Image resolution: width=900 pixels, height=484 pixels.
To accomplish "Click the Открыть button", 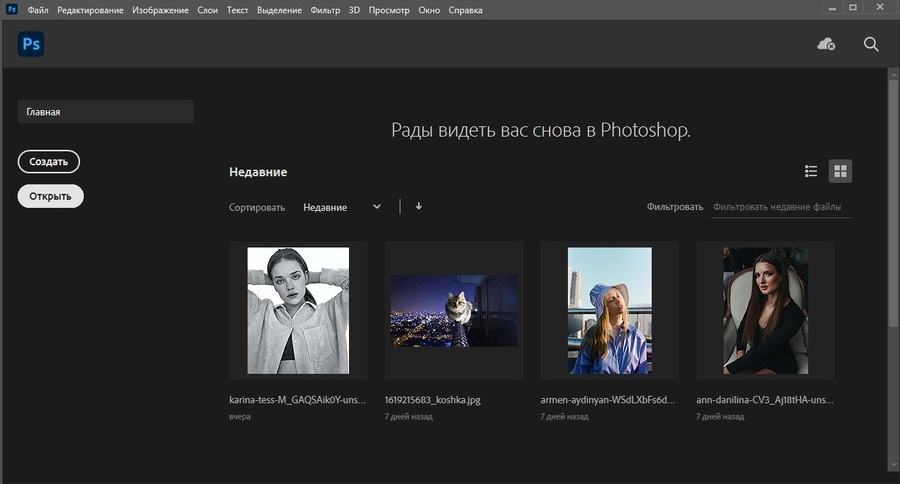I will [51, 196].
